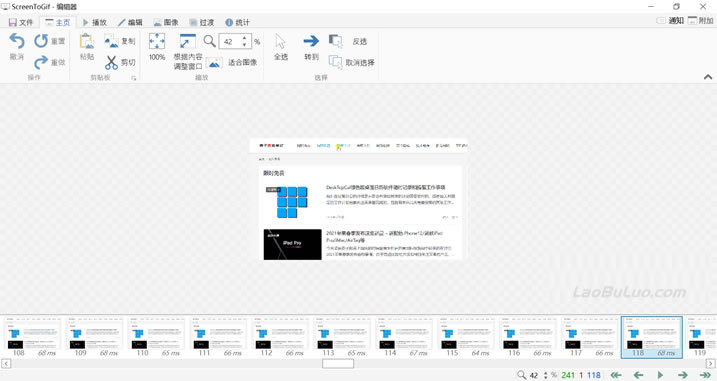Image resolution: width=717 pixels, height=381 pixels.
Task: Click the status bar zoom value 42
Action: pyautogui.click(x=534, y=375)
